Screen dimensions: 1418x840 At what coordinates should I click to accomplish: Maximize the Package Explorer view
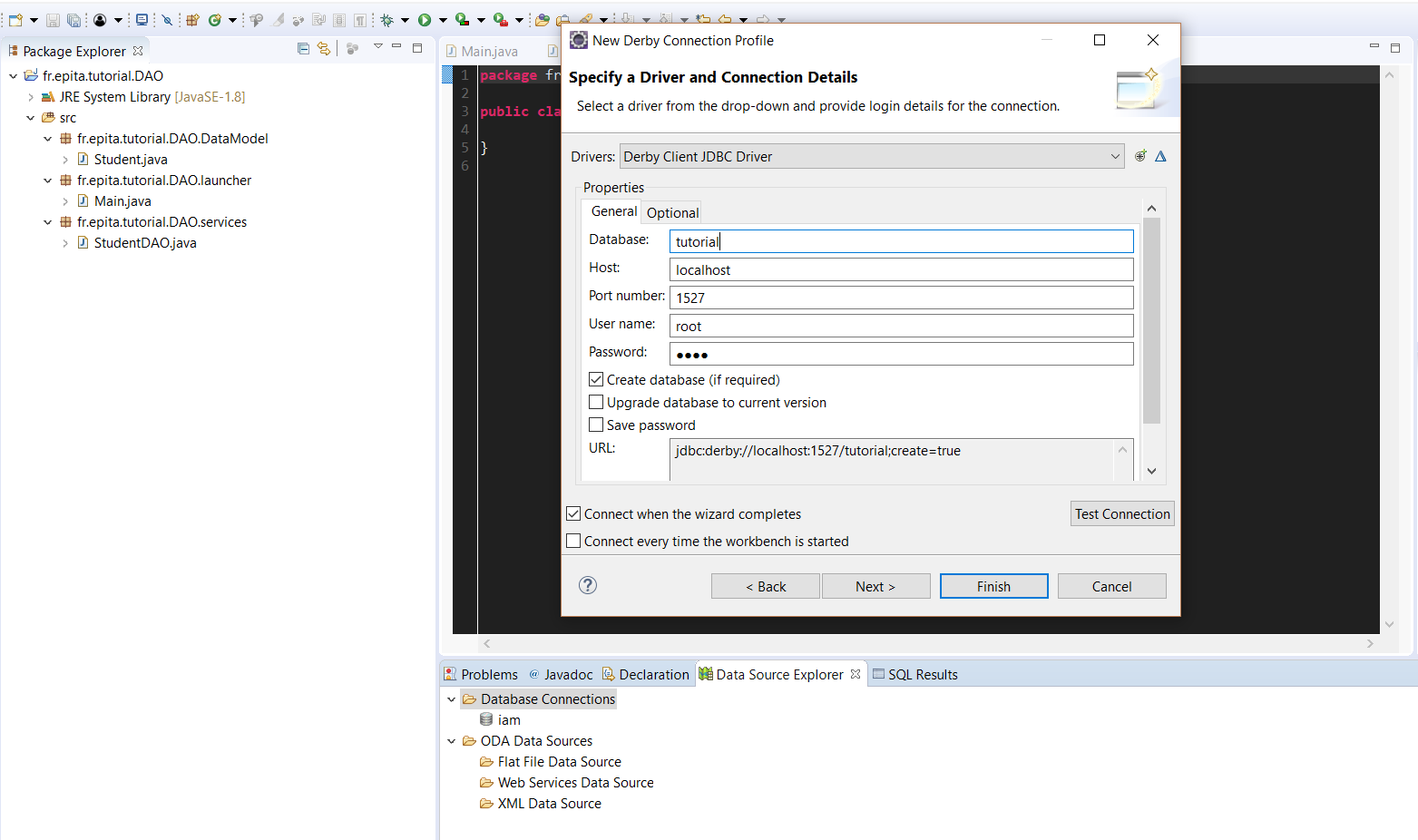417,47
